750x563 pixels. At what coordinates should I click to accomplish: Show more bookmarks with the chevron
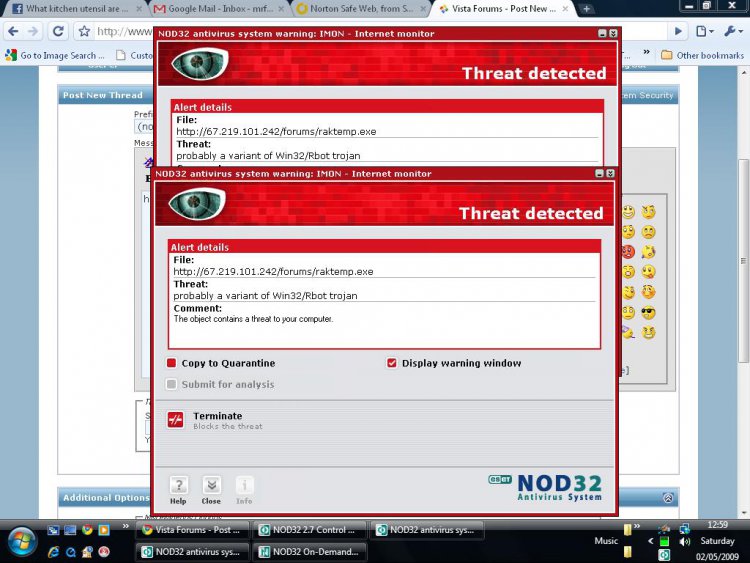point(646,52)
